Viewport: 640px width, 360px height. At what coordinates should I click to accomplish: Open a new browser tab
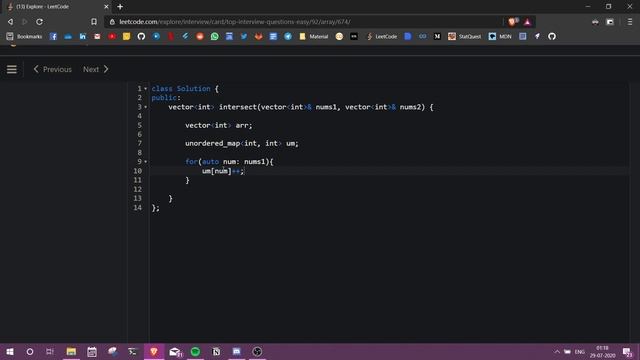[x=120, y=7]
